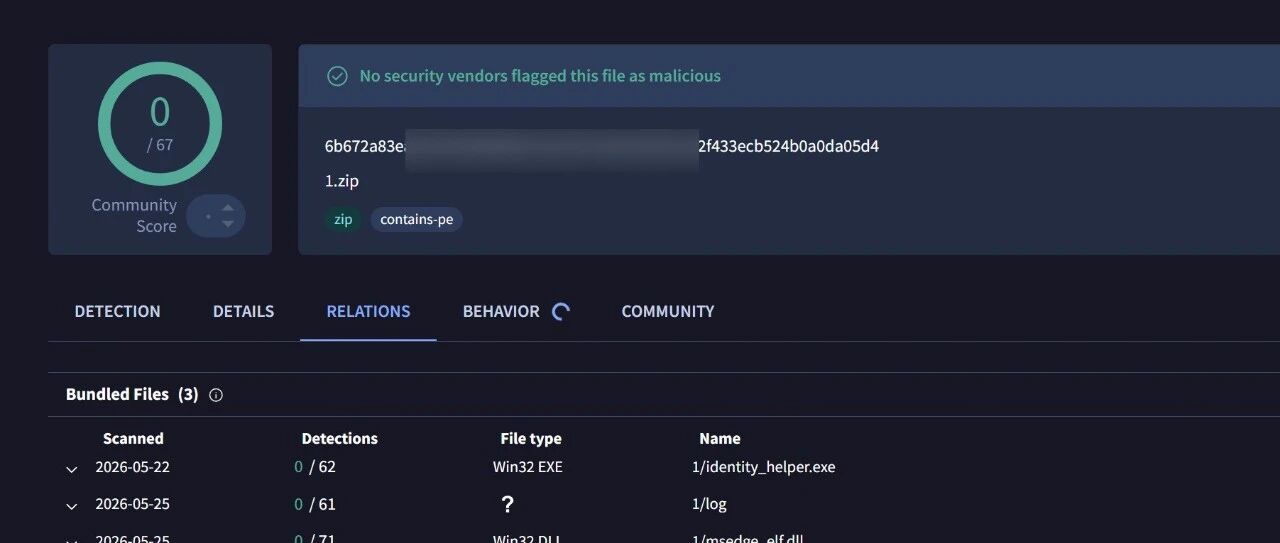Click the 0 / 61 detections value
Viewport: 1280px width, 543px height.
[x=315, y=504]
